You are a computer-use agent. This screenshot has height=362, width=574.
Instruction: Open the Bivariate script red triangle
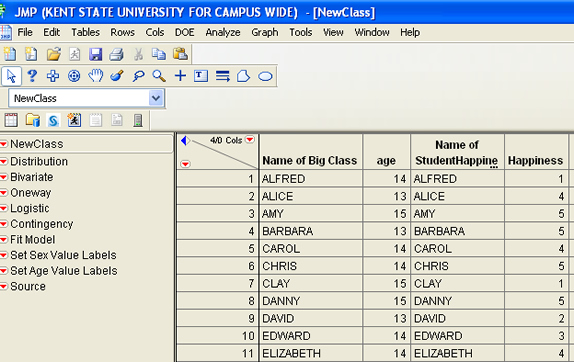tap(4, 177)
